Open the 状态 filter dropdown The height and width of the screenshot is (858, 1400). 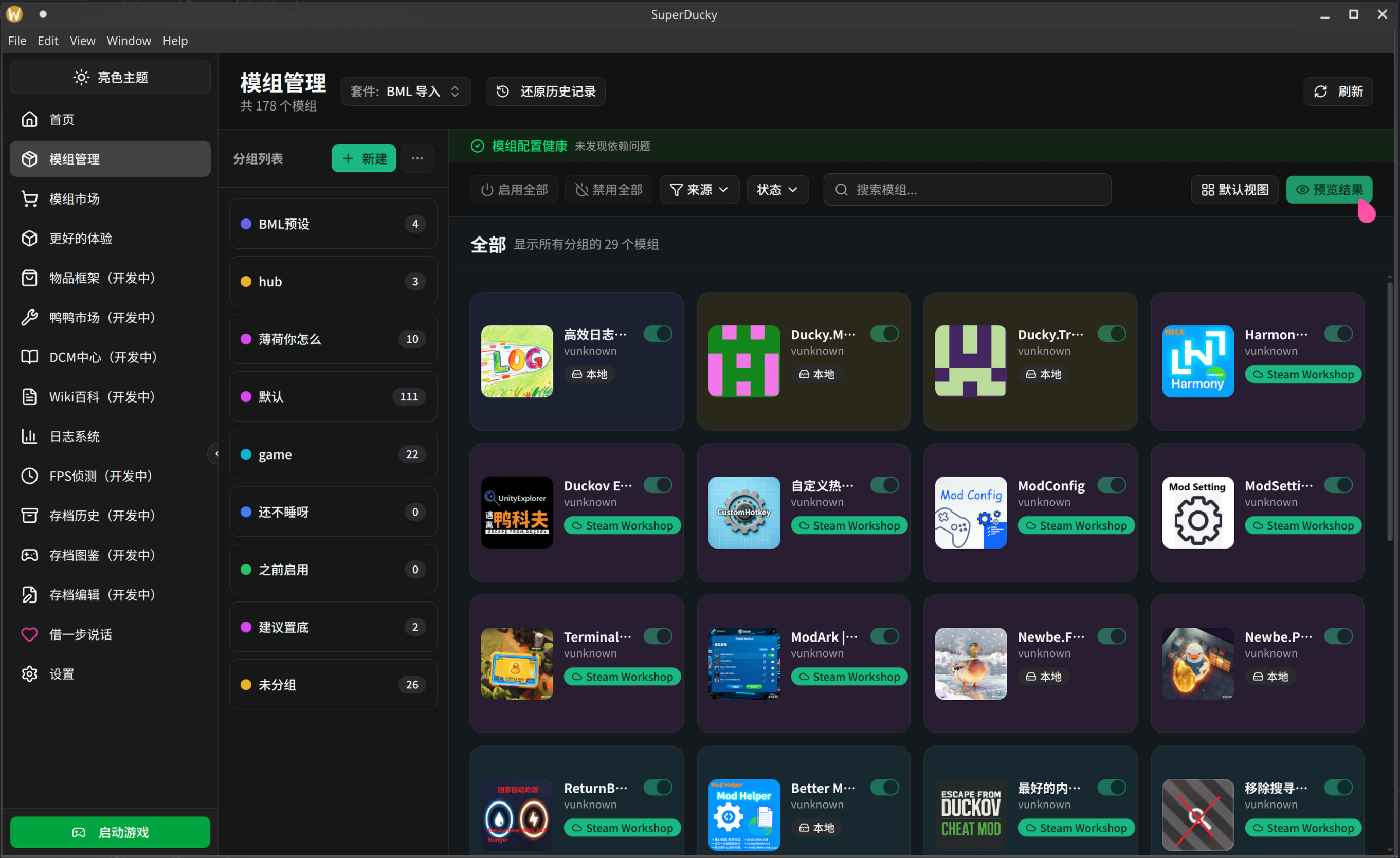click(x=777, y=190)
